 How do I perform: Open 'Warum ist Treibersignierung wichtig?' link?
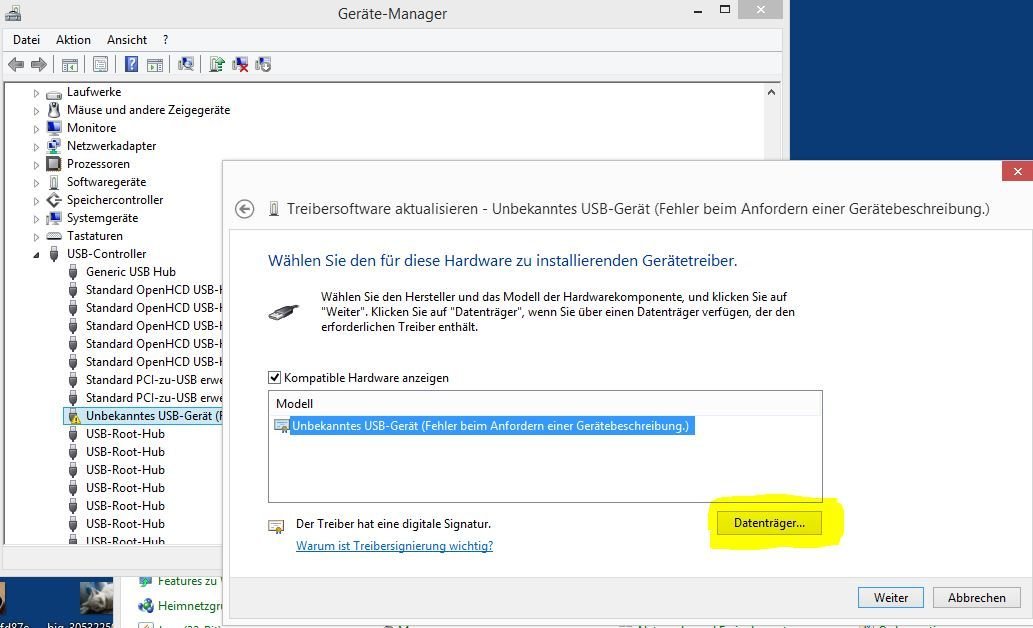pyautogui.click(x=394, y=546)
